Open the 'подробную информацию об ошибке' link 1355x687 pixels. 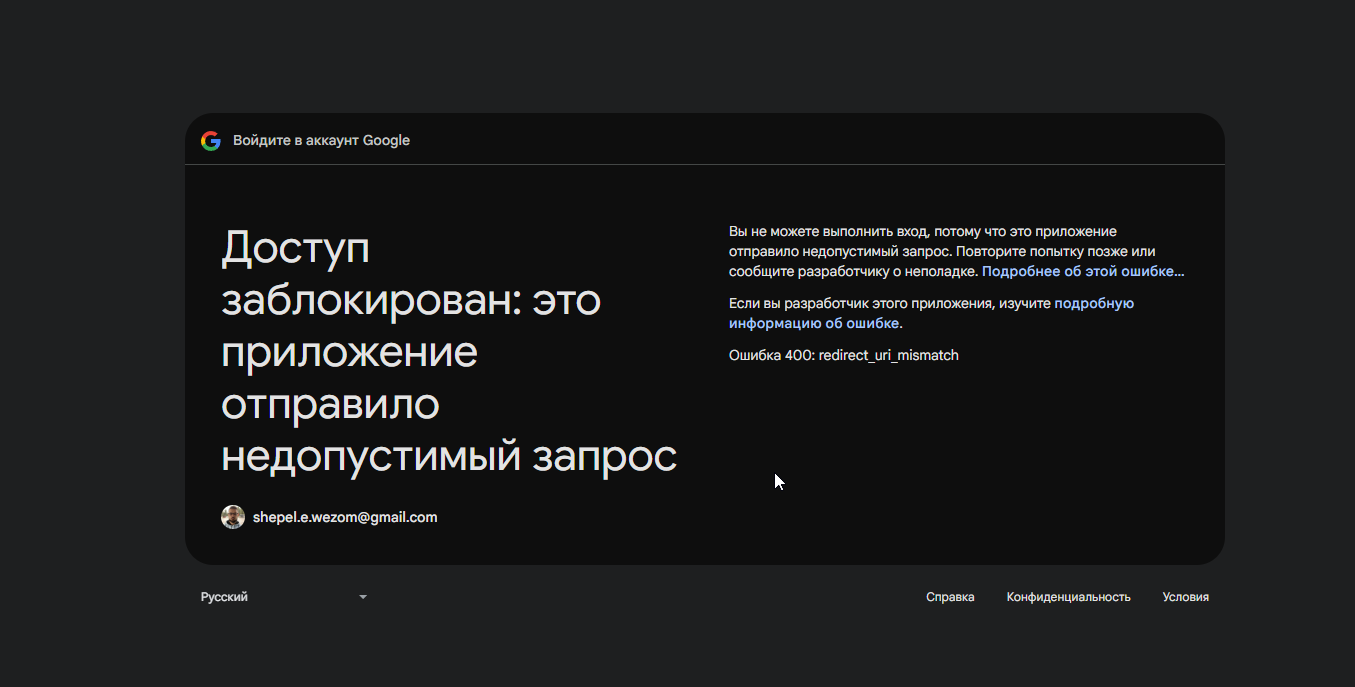pyautogui.click(x=931, y=313)
